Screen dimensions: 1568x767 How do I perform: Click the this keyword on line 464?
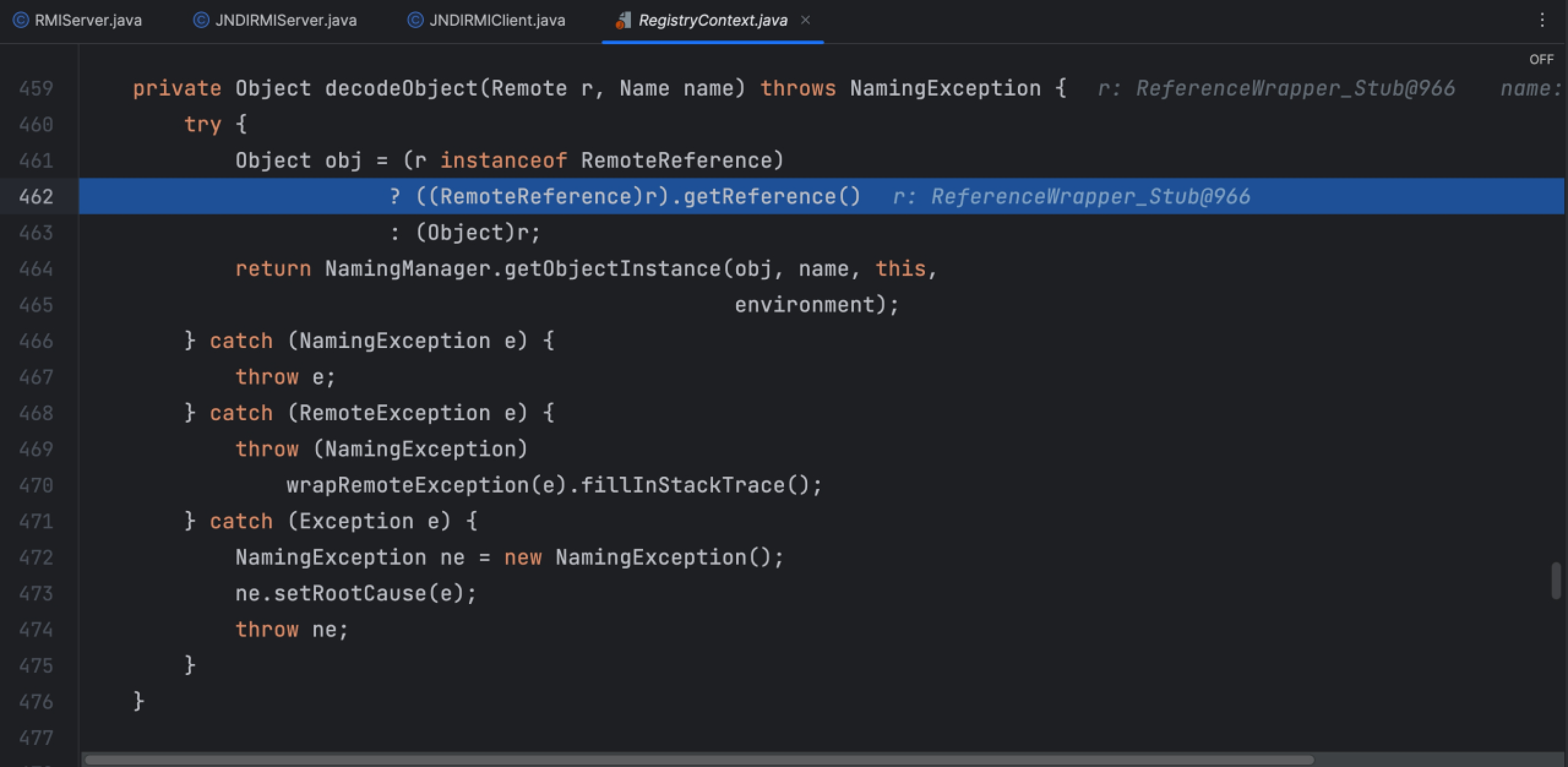[900, 269]
